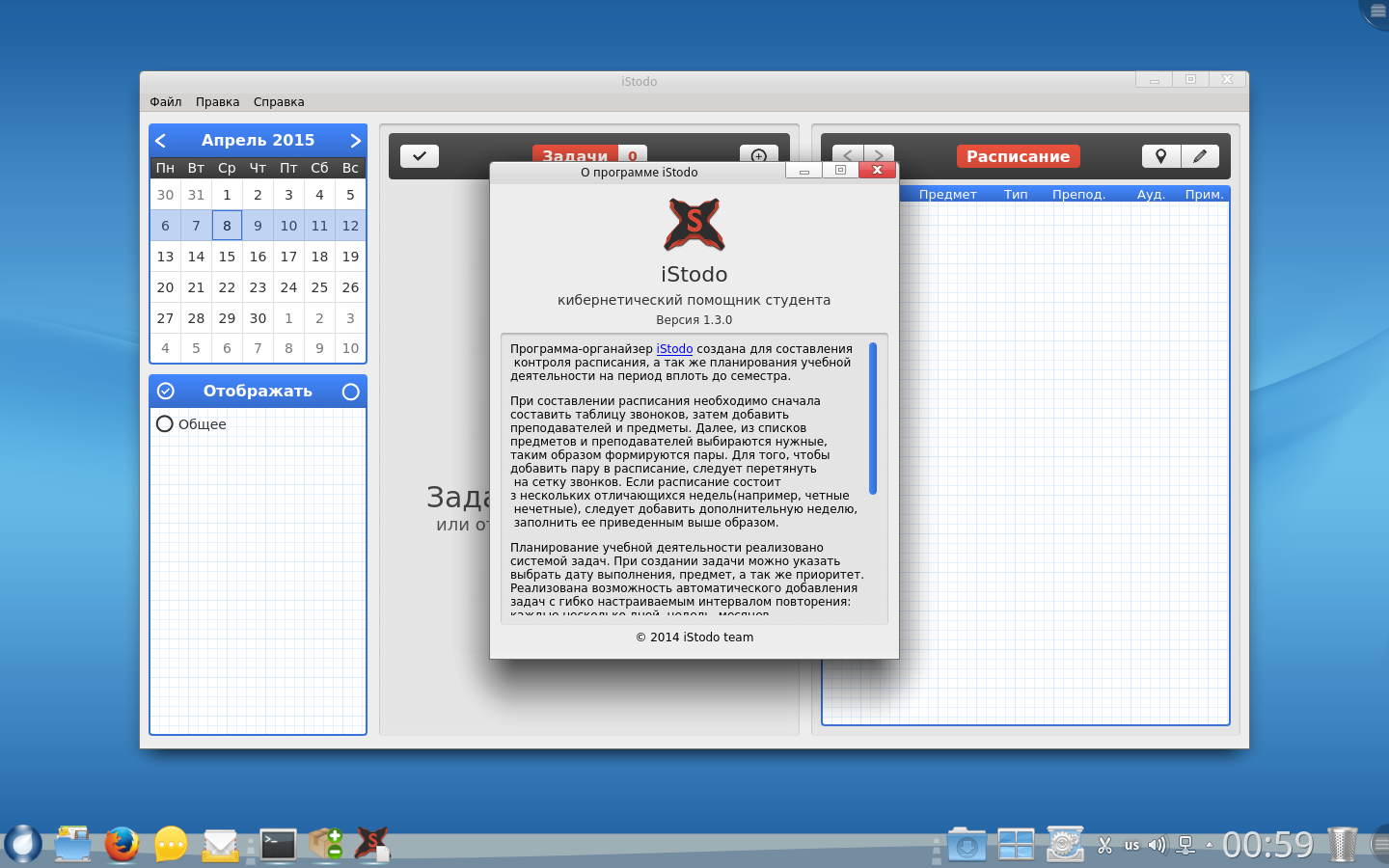The width and height of the screenshot is (1389, 868).
Task: Click the task counter showing 0
Action: point(633,154)
